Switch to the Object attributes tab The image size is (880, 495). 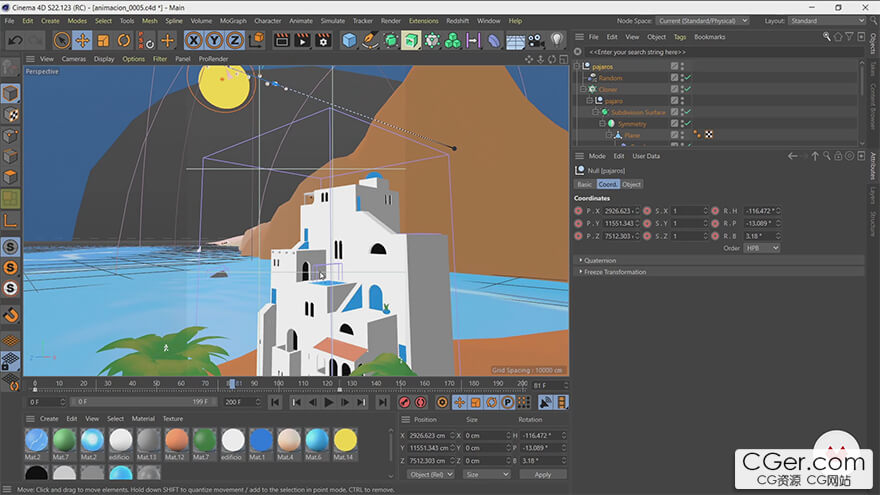pos(631,184)
